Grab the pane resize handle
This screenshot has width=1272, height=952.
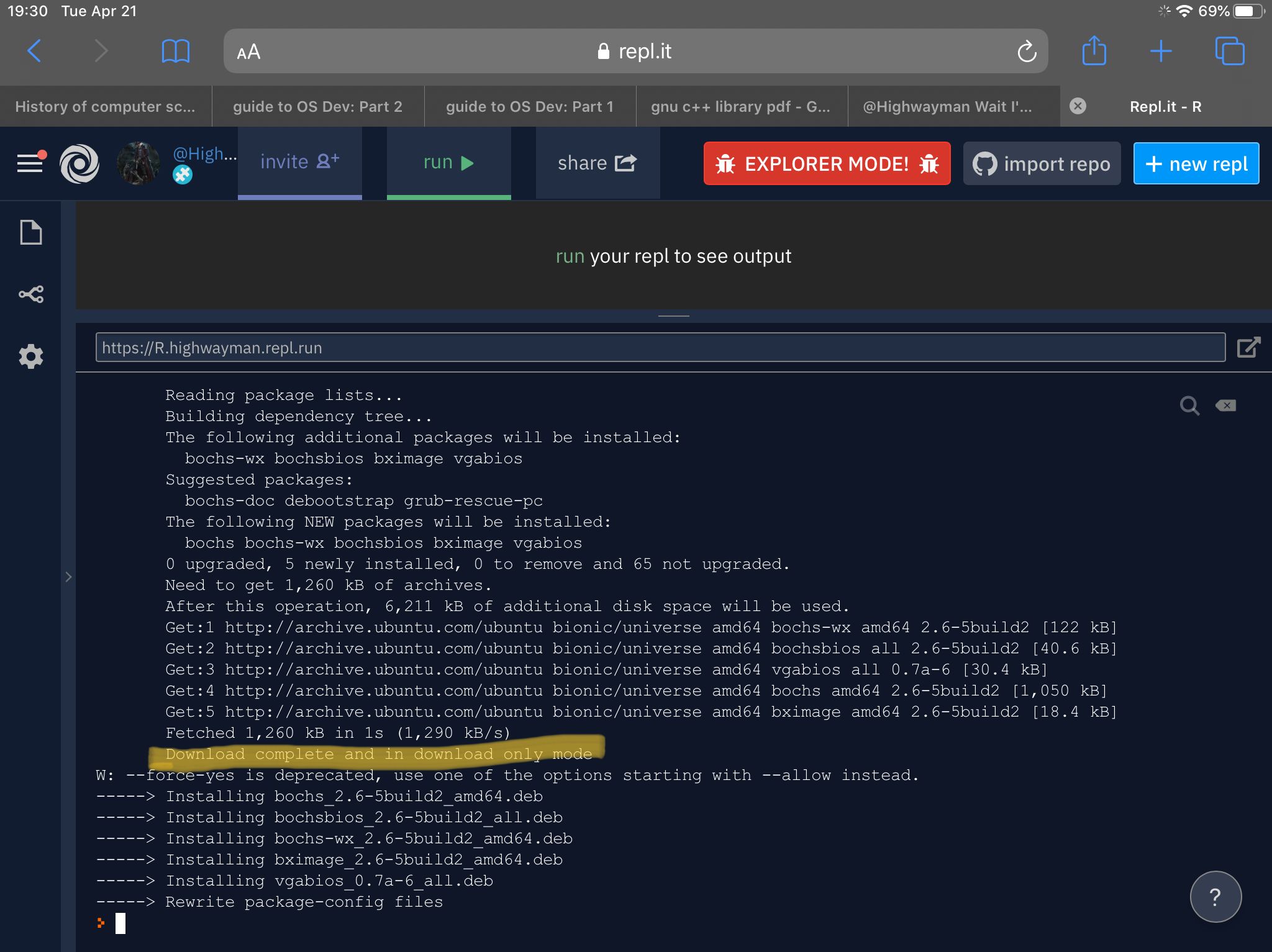673,316
